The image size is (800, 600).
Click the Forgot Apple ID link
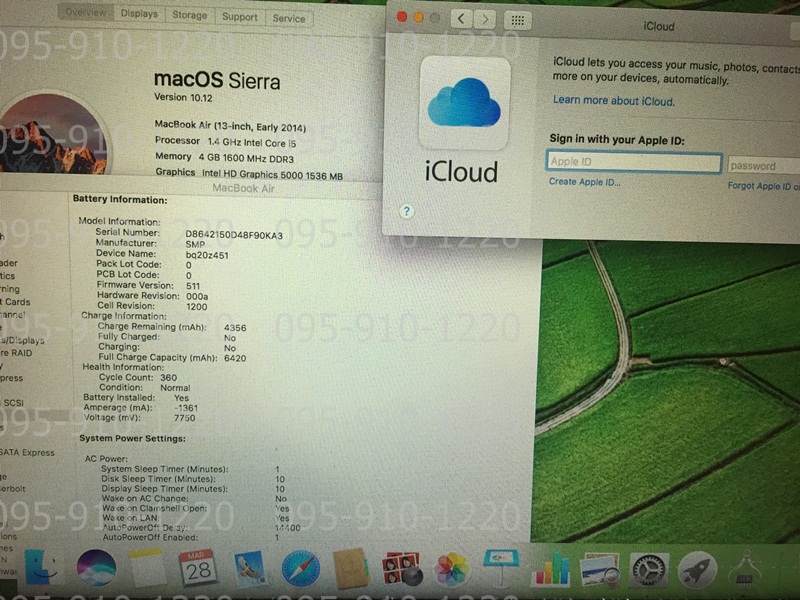click(764, 186)
